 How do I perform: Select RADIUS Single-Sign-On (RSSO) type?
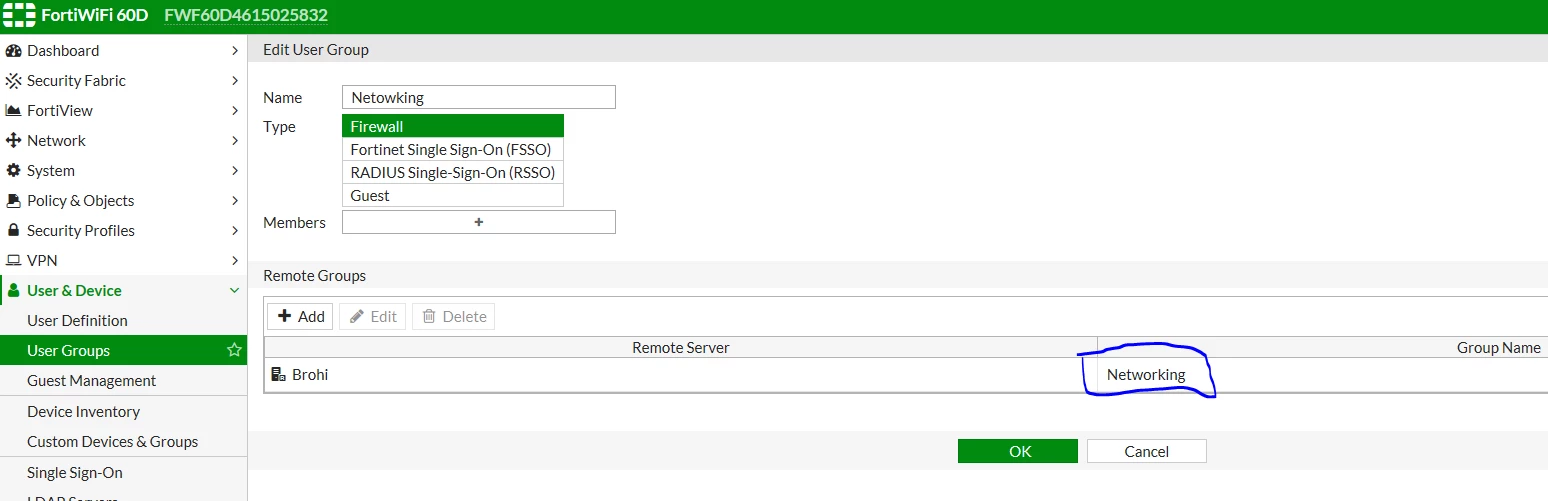point(453,172)
